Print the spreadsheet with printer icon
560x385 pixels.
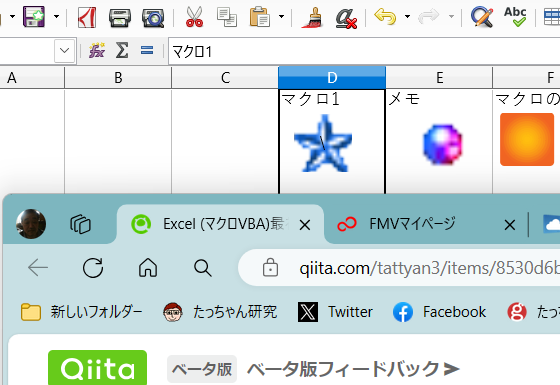[119, 17]
